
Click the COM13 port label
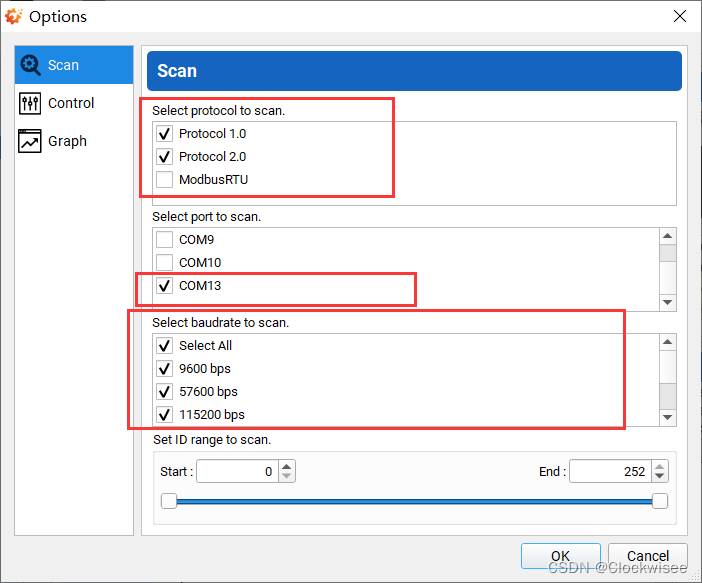click(x=200, y=286)
